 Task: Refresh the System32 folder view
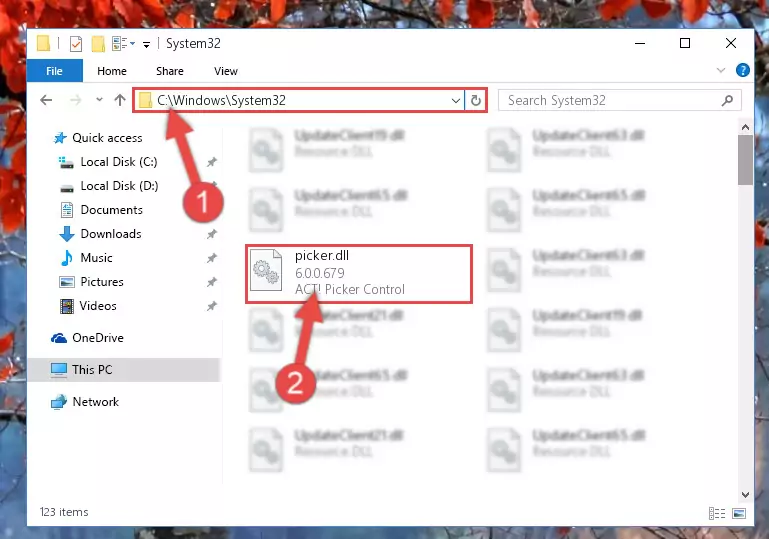coord(475,101)
